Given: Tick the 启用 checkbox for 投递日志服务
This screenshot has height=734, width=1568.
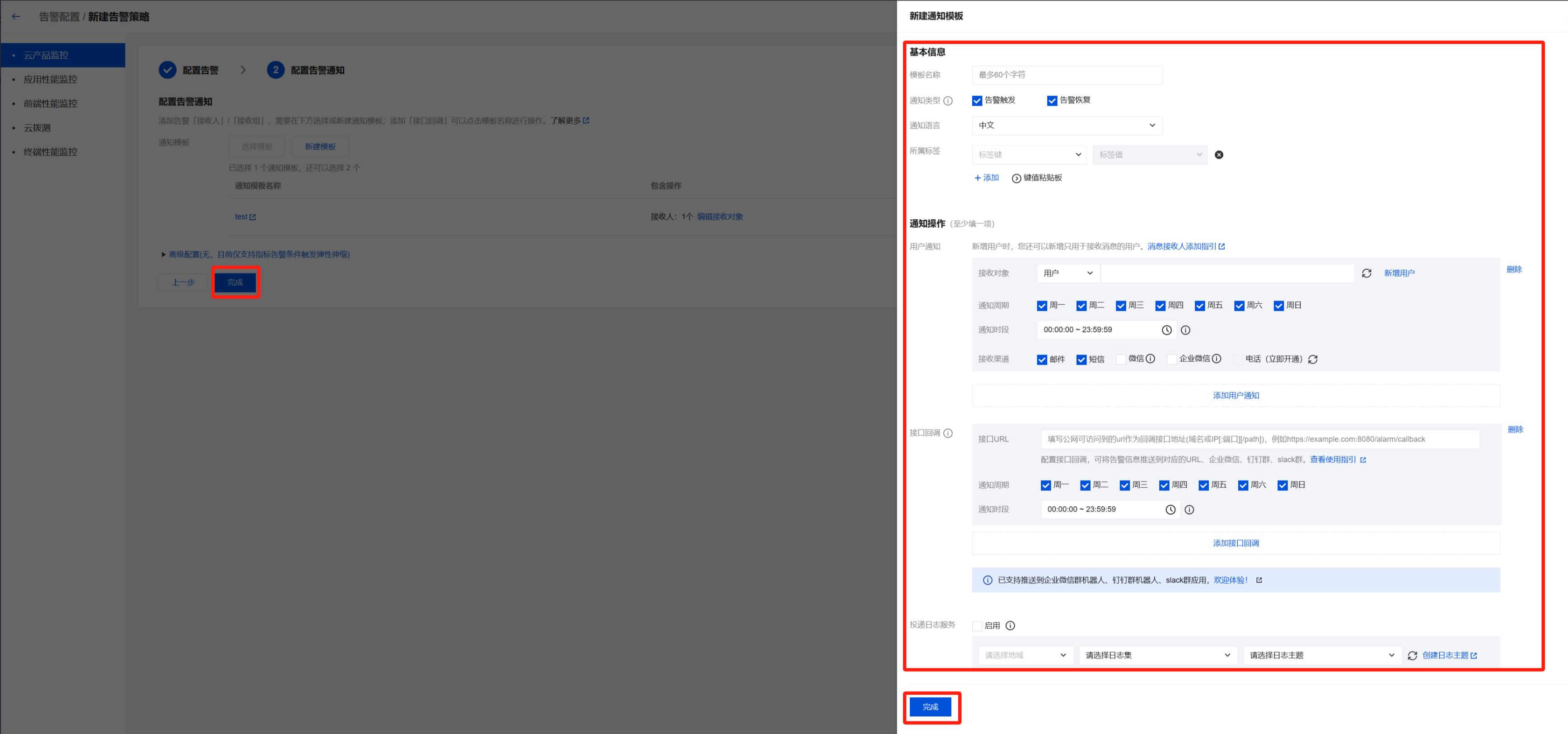Looking at the screenshot, I should (x=977, y=626).
